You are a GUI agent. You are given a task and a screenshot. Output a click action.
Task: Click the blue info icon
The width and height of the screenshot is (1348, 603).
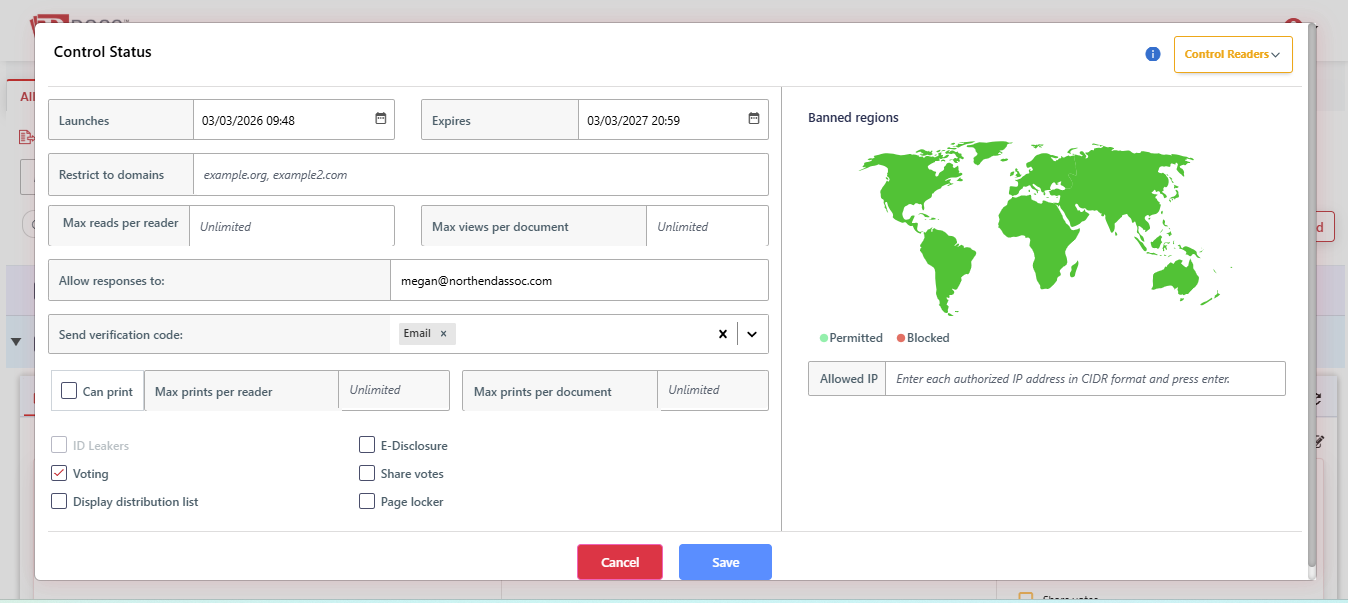tap(1152, 54)
